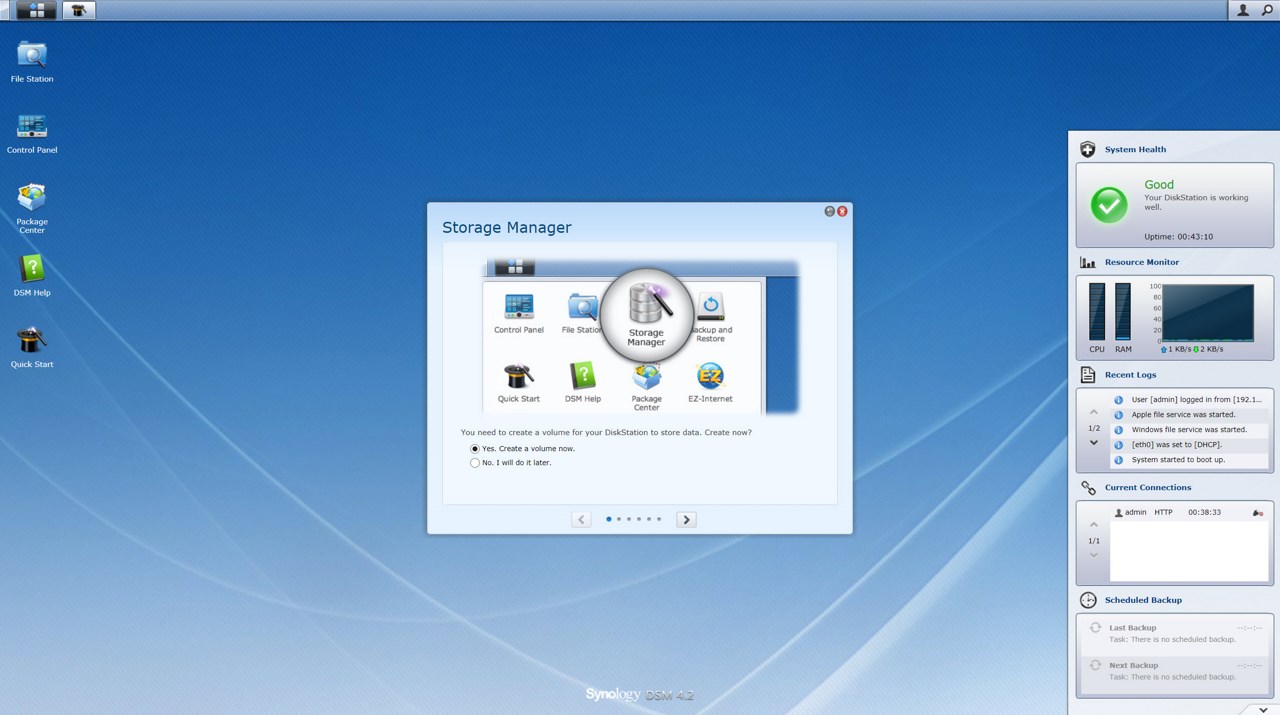
Task: Collapse the widget panel with the bottom chevron
Action: [x=1264, y=709]
